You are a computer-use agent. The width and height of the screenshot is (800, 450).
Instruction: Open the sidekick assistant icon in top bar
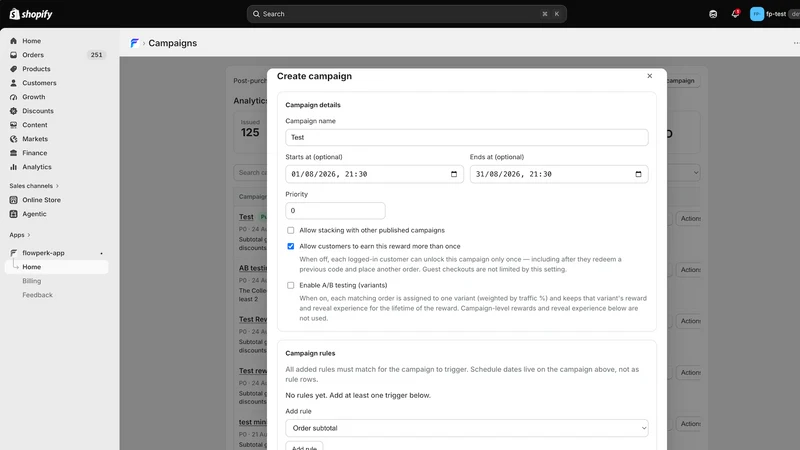[x=713, y=14]
